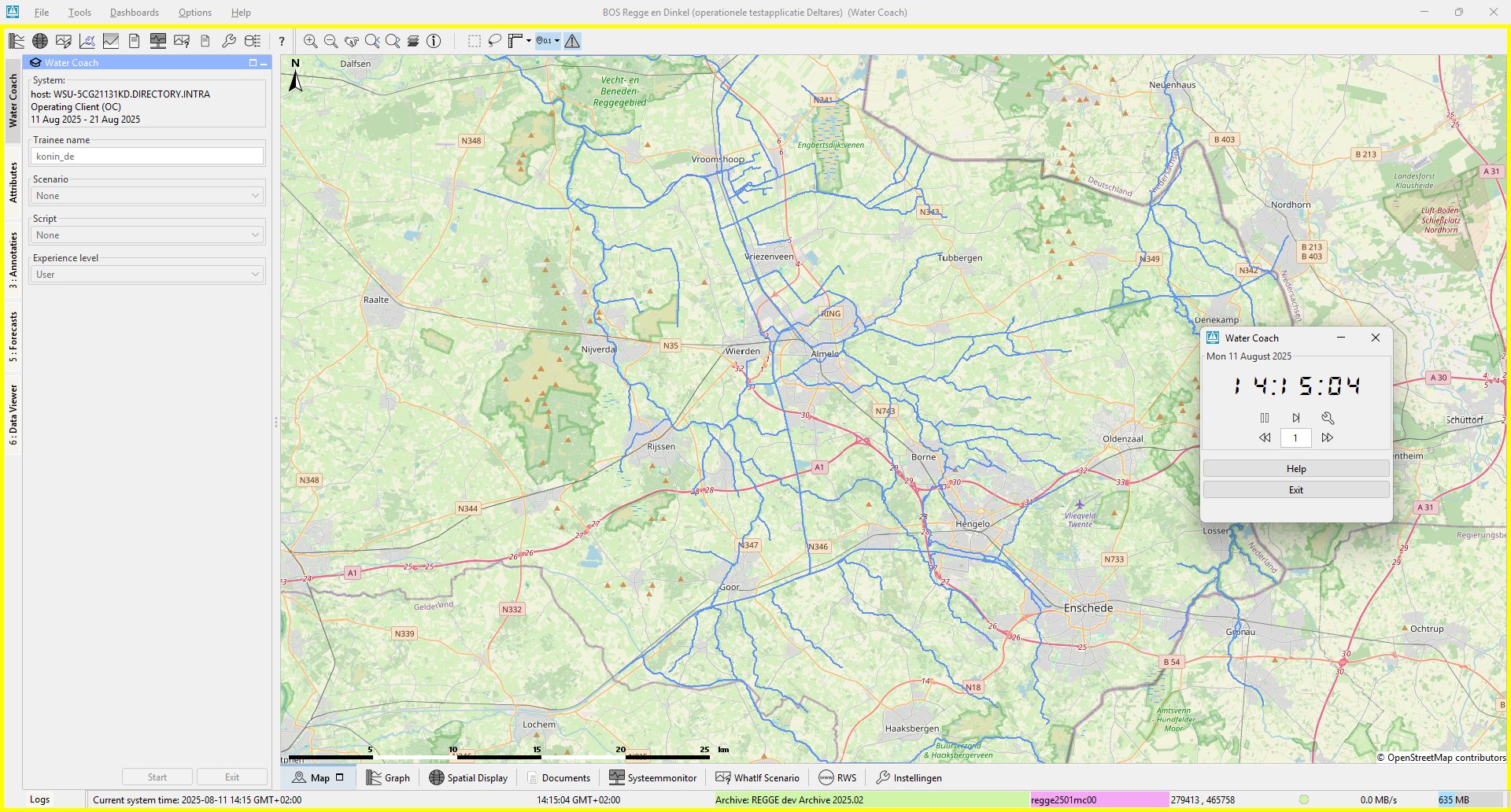Click the zoom in magnifier icon
The height and width of the screenshot is (812, 1511).
pos(310,41)
